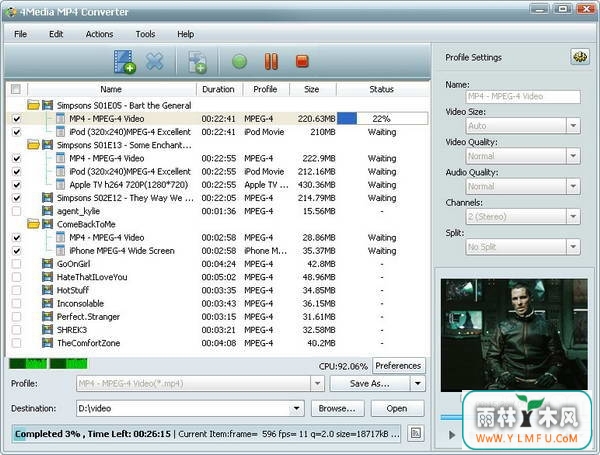
Task: Sort the list by the Name column header
Action: 111,89
